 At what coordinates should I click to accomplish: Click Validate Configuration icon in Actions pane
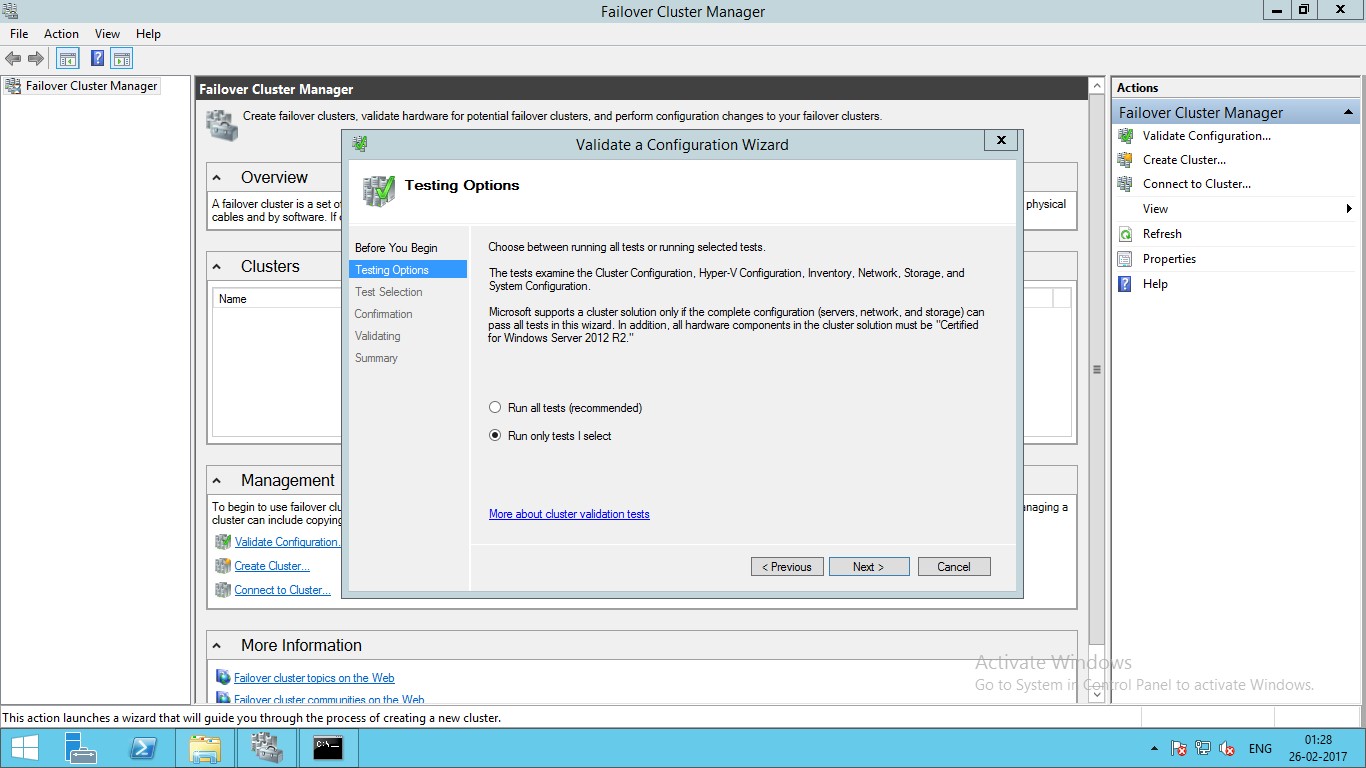pyautogui.click(x=1125, y=136)
